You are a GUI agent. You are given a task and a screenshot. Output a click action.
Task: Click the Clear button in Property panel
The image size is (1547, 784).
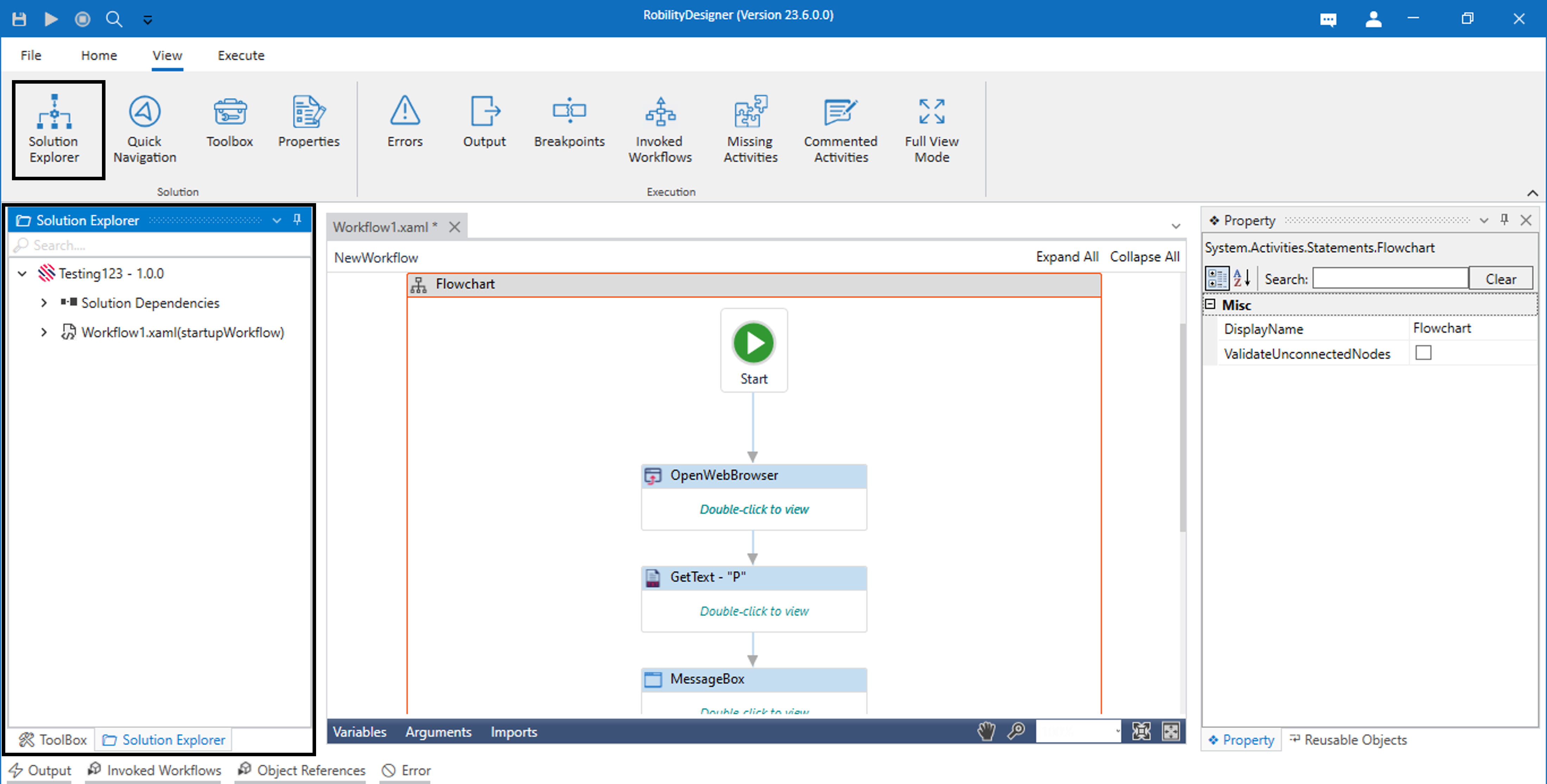point(1500,279)
